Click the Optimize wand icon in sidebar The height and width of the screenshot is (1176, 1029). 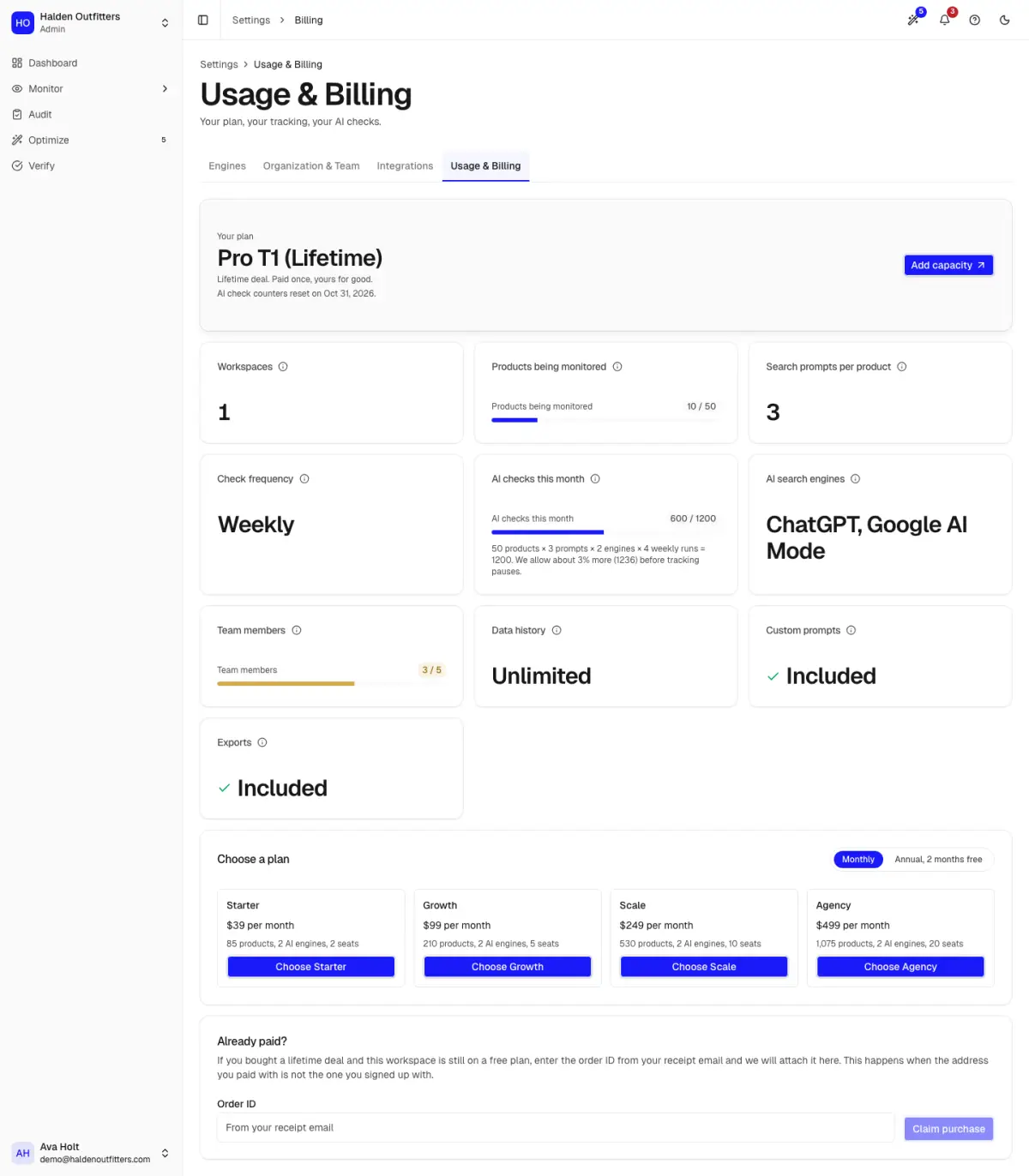point(17,140)
